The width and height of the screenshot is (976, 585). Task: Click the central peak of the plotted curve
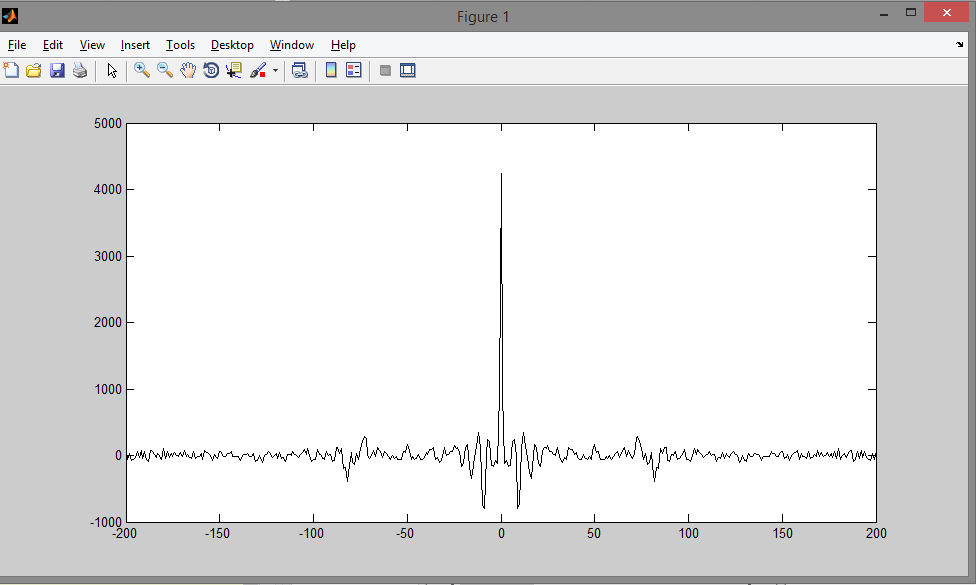click(501, 175)
